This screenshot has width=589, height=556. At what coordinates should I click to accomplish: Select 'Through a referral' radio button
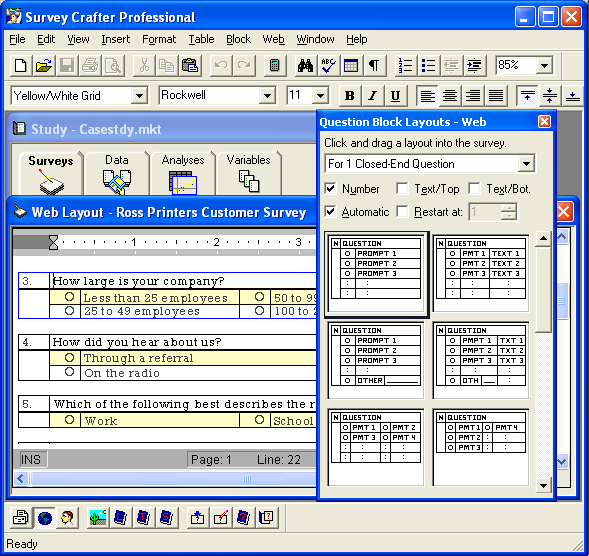point(69,357)
